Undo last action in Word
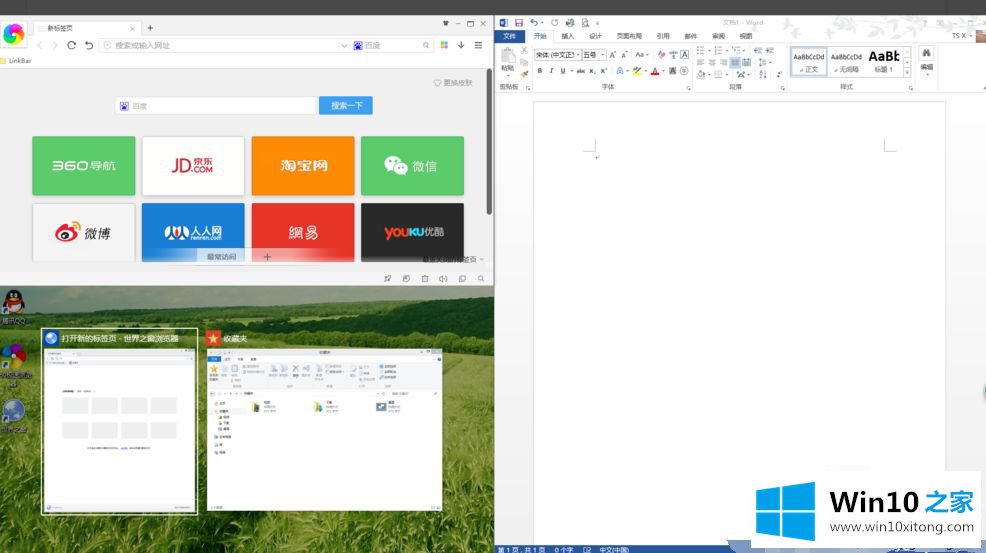Viewport: 986px width, 553px height. pos(533,23)
